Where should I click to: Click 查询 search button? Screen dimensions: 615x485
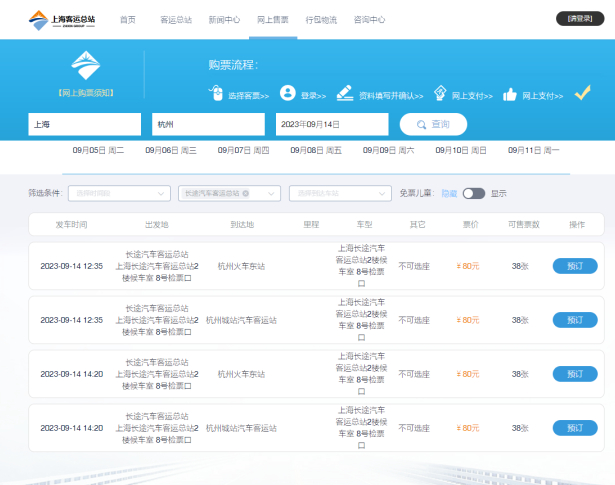point(433,124)
